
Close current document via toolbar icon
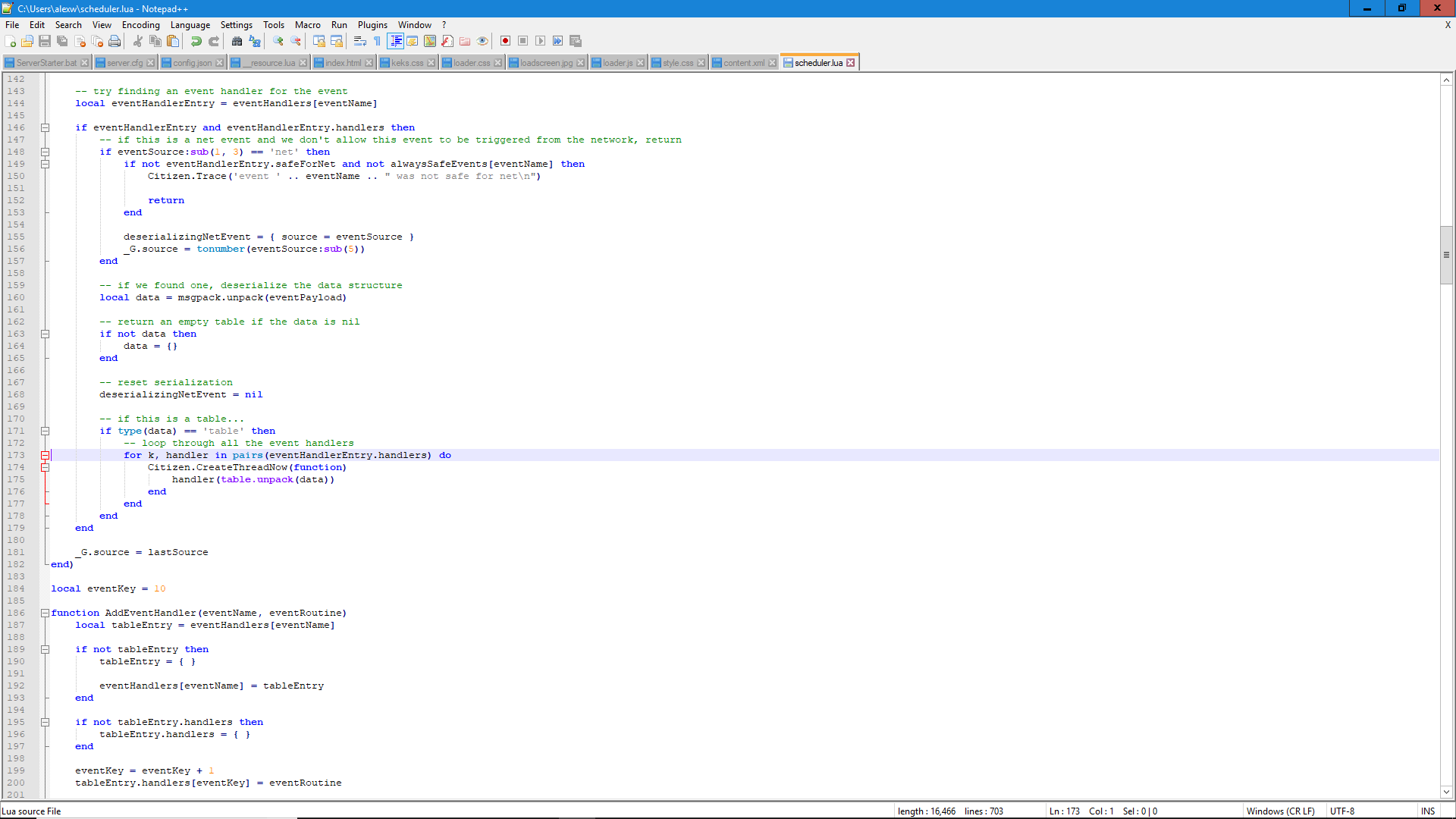tap(80, 41)
